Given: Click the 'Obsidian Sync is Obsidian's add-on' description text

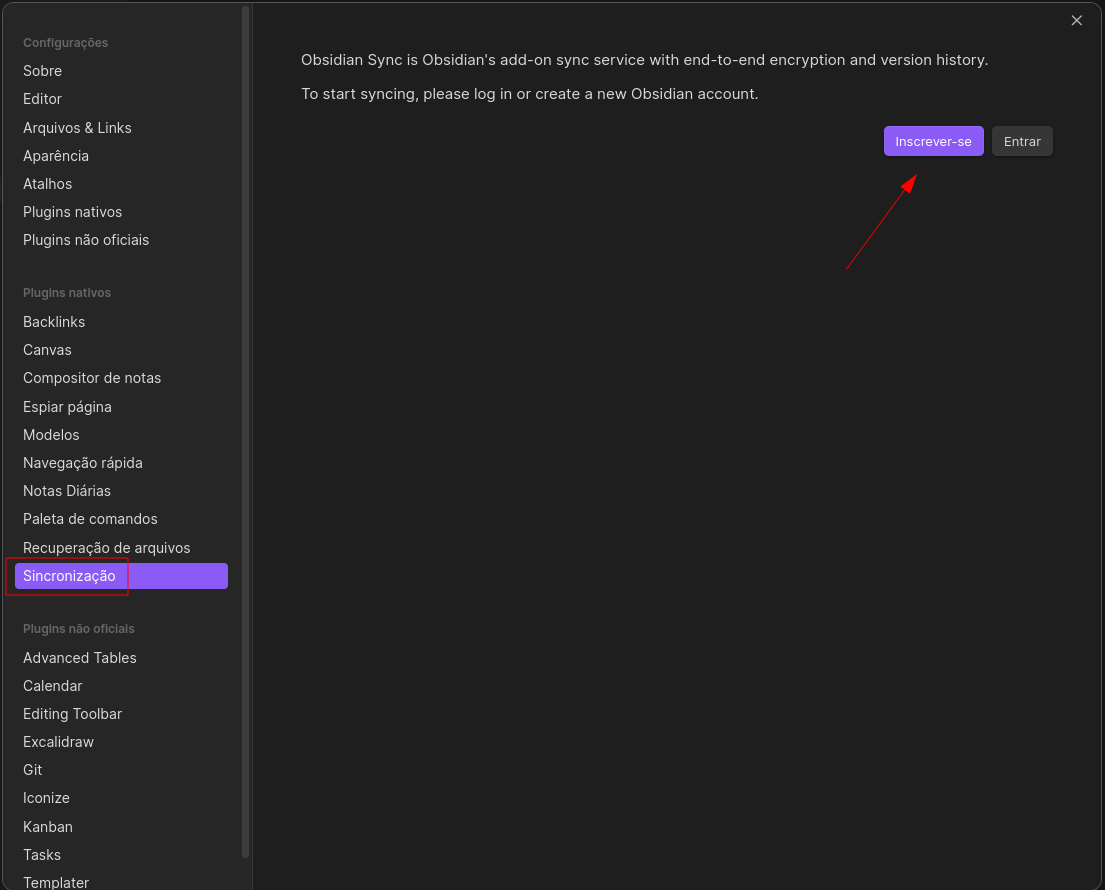Looking at the screenshot, I should tap(644, 60).
